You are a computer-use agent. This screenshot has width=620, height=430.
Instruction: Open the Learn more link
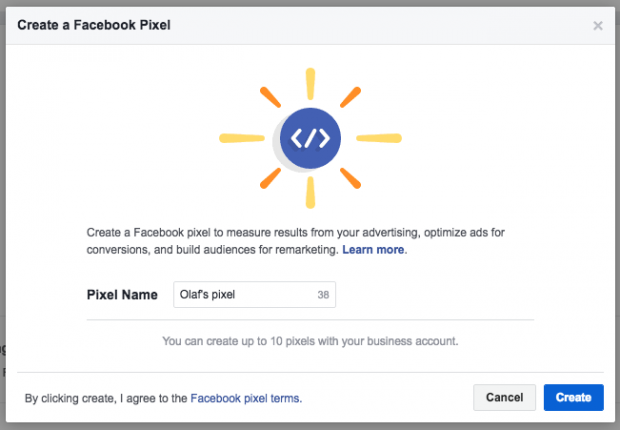pyautogui.click(x=373, y=250)
